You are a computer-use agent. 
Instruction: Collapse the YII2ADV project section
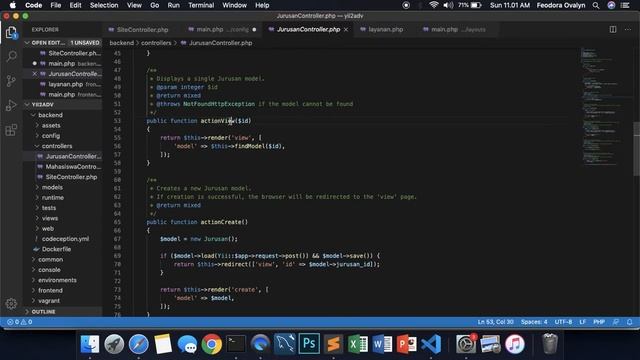[27, 104]
